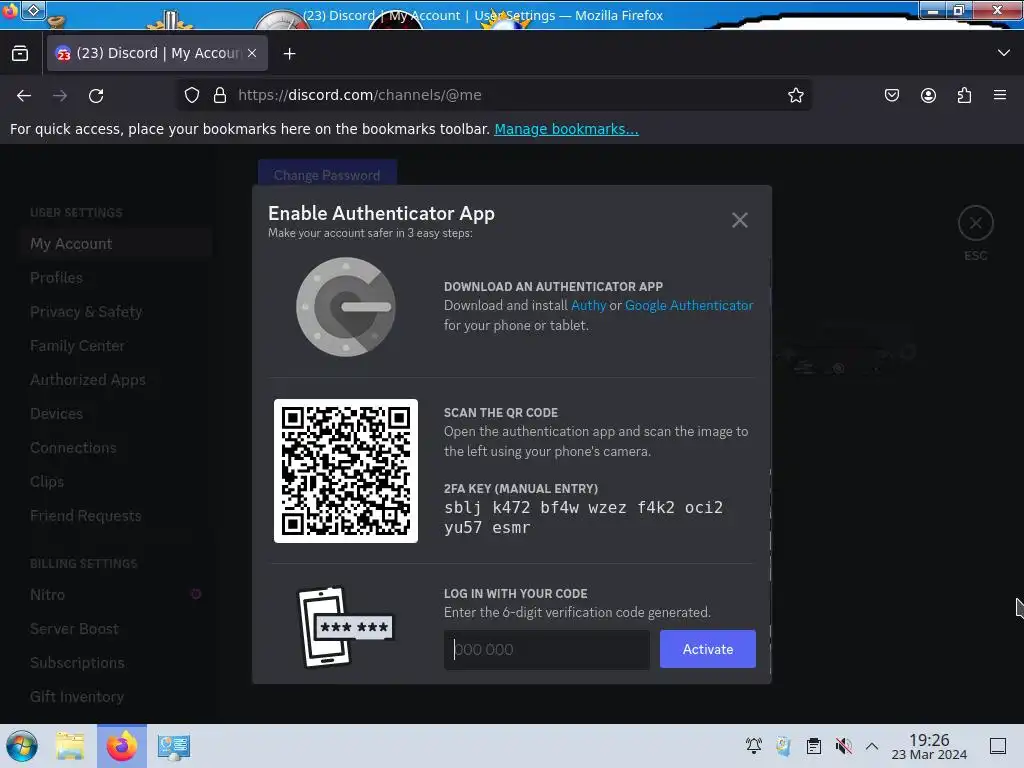Open Privacy & Safety settings
This screenshot has width=1024, height=768.
click(115, 312)
